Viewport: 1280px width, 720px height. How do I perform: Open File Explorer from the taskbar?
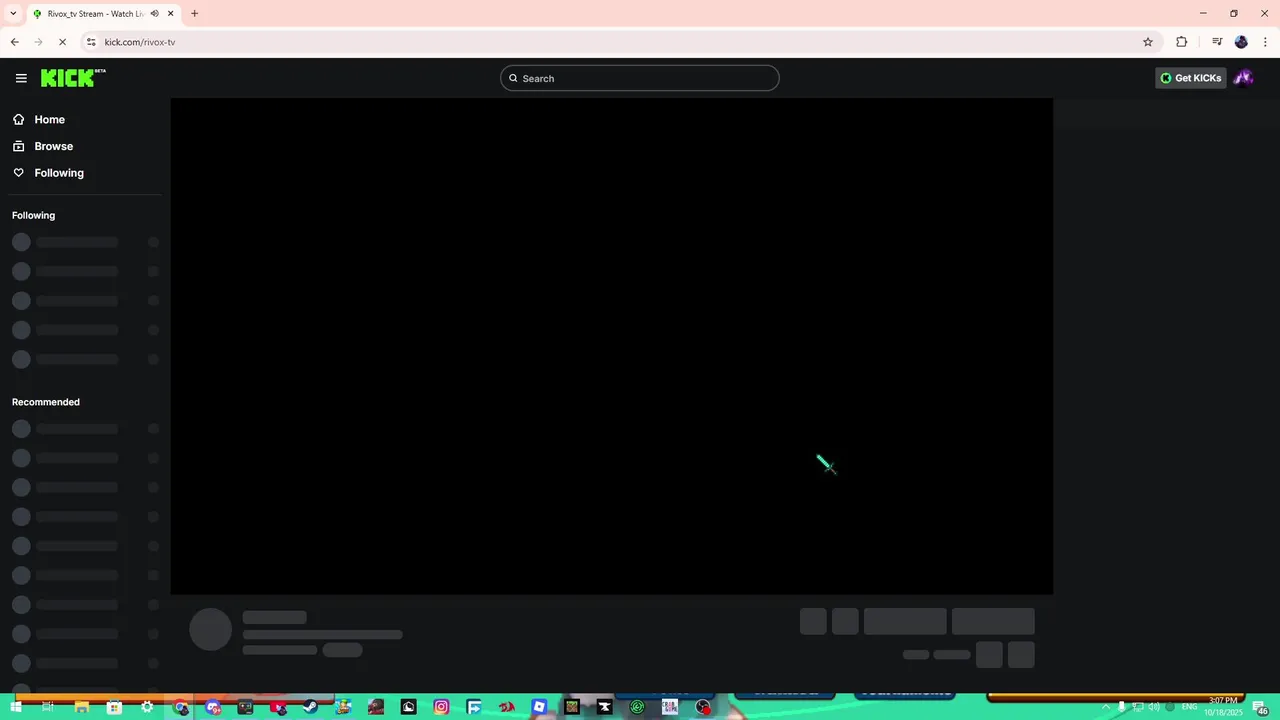coord(81,707)
